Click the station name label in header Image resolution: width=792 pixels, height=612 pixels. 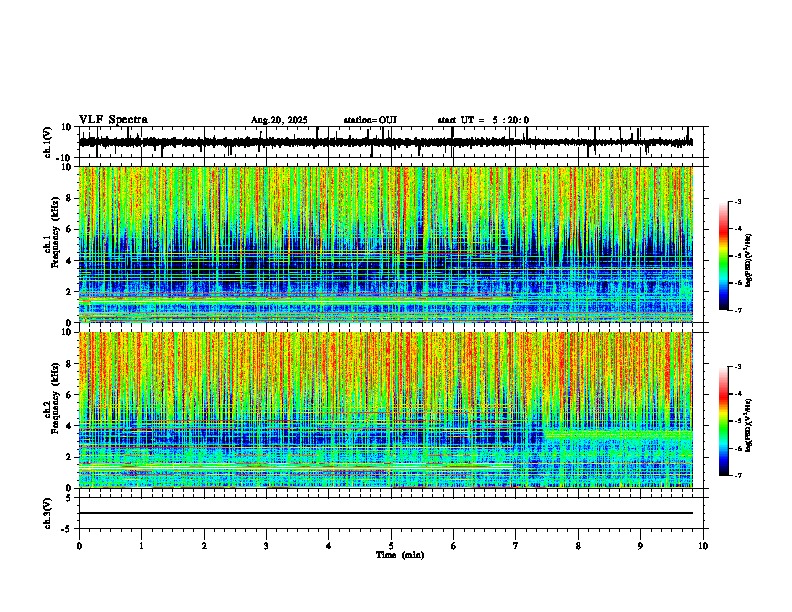tap(370, 120)
